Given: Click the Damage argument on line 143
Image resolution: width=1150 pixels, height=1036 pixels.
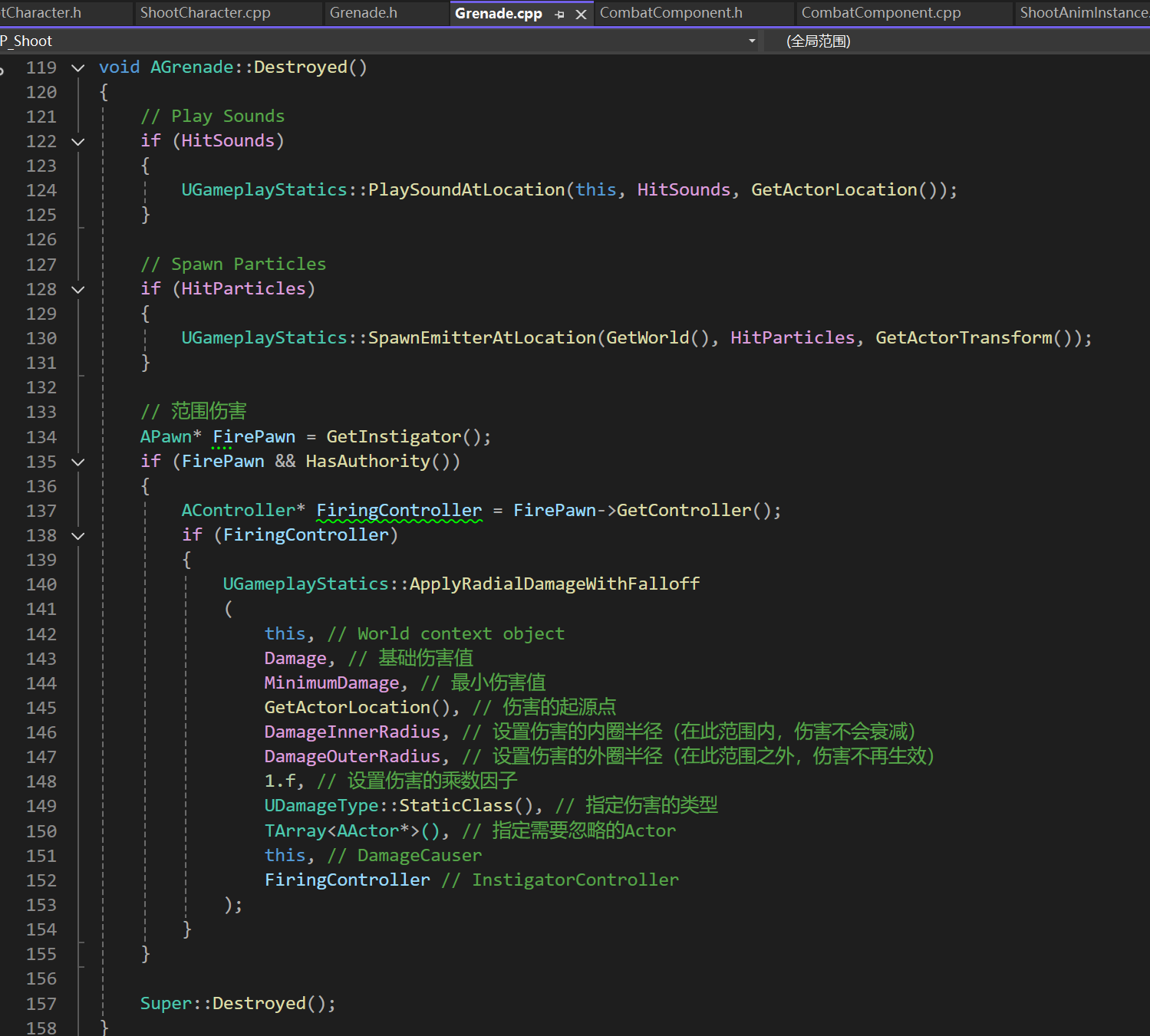Looking at the screenshot, I should (295, 658).
